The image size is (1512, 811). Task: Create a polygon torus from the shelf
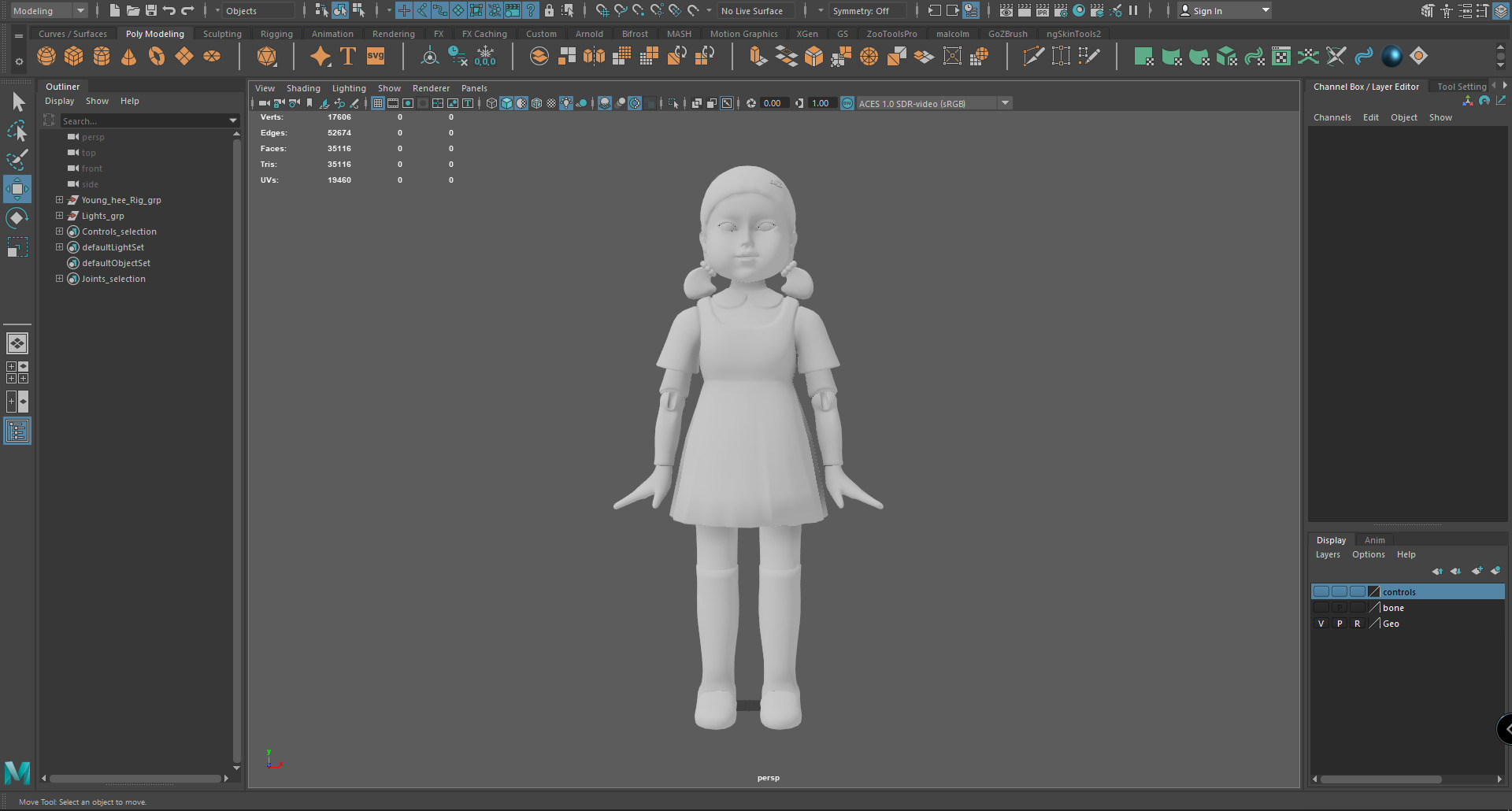pos(157,56)
